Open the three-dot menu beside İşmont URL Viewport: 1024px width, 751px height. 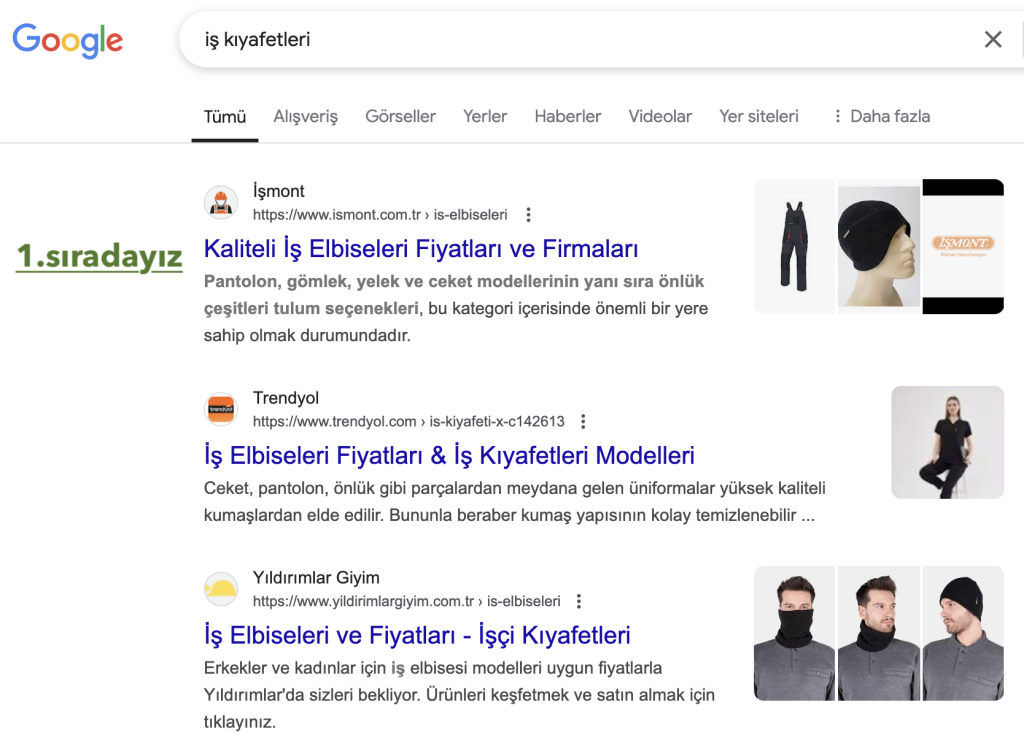[529, 215]
